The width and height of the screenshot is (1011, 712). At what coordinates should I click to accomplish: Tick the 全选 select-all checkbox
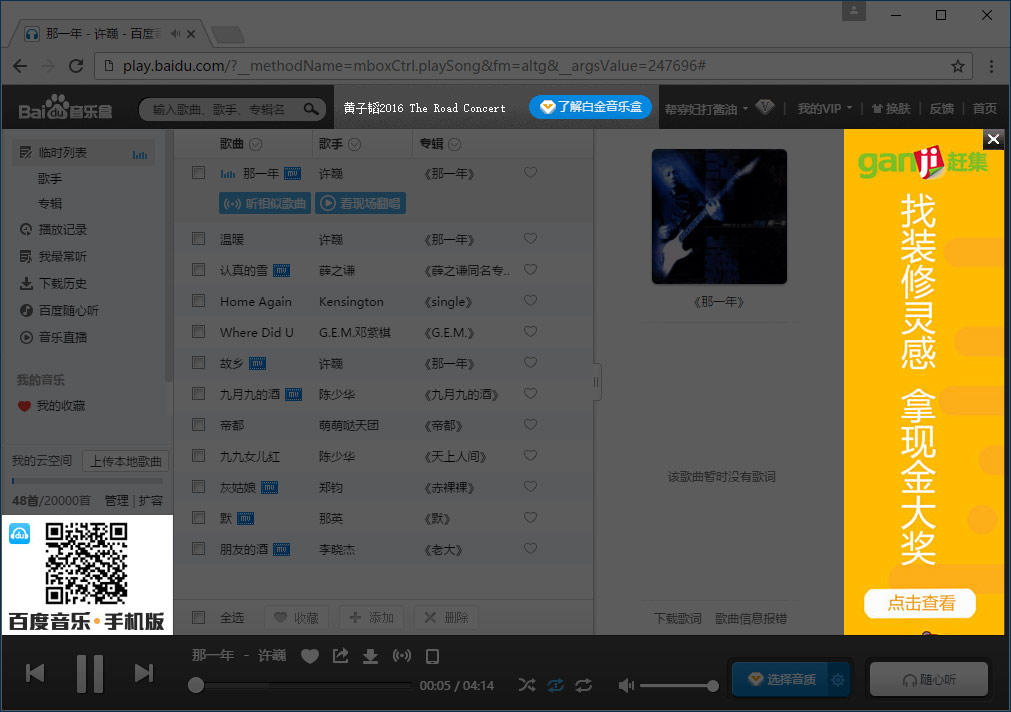tap(199, 618)
